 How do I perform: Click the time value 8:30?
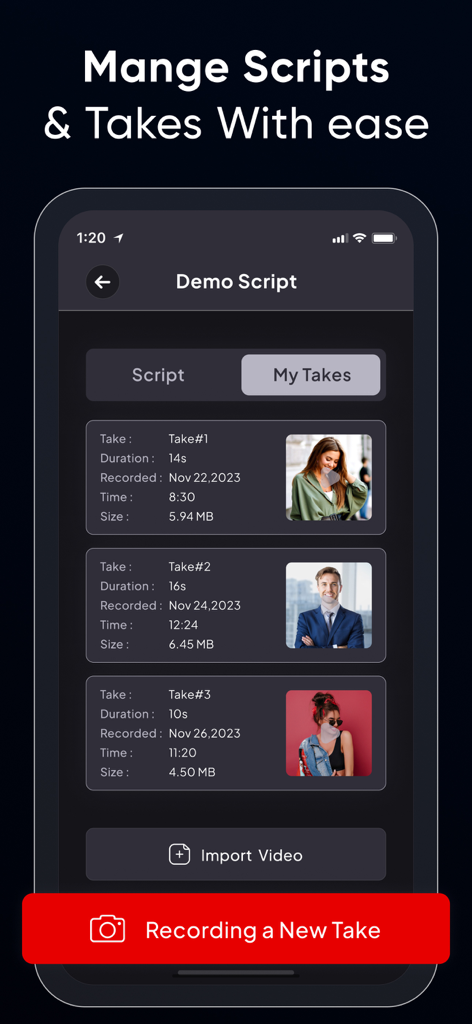(181, 498)
